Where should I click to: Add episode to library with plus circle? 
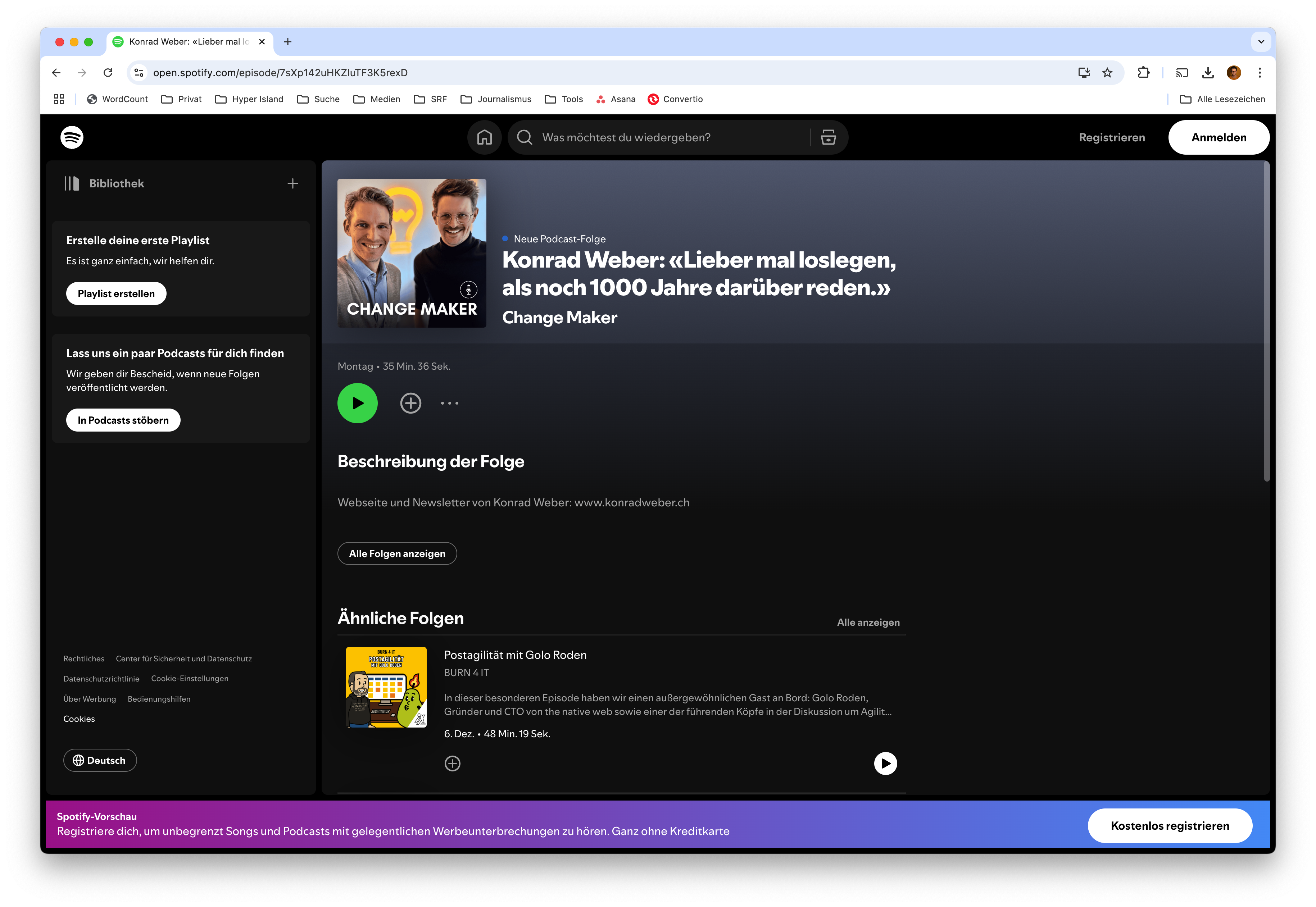click(410, 404)
